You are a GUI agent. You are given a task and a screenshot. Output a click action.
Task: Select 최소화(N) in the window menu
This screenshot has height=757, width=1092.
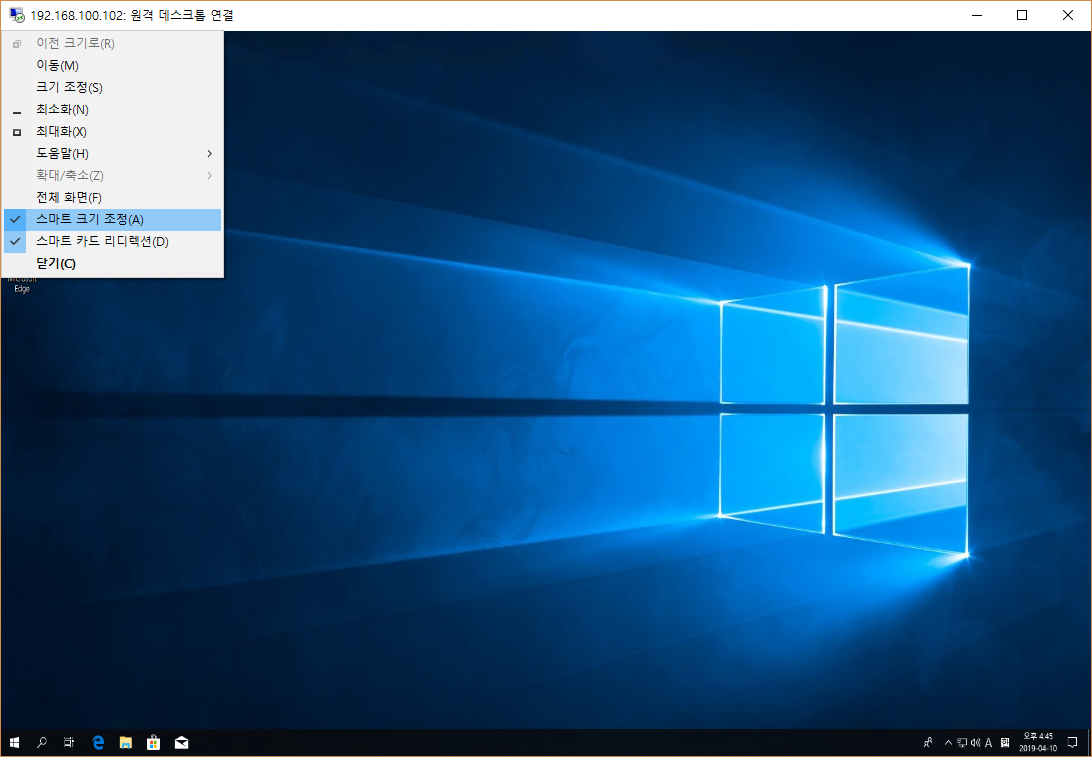[x=112, y=109]
